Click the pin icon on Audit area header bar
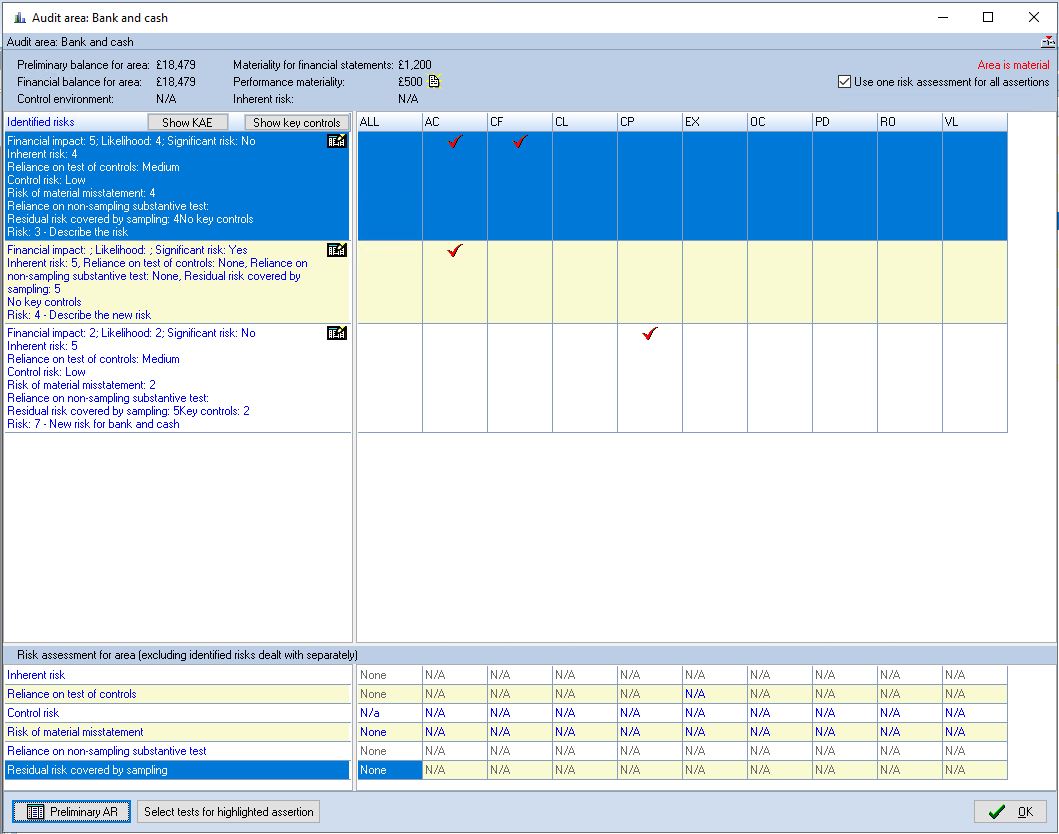1059x834 pixels. [x=1048, y=42]
